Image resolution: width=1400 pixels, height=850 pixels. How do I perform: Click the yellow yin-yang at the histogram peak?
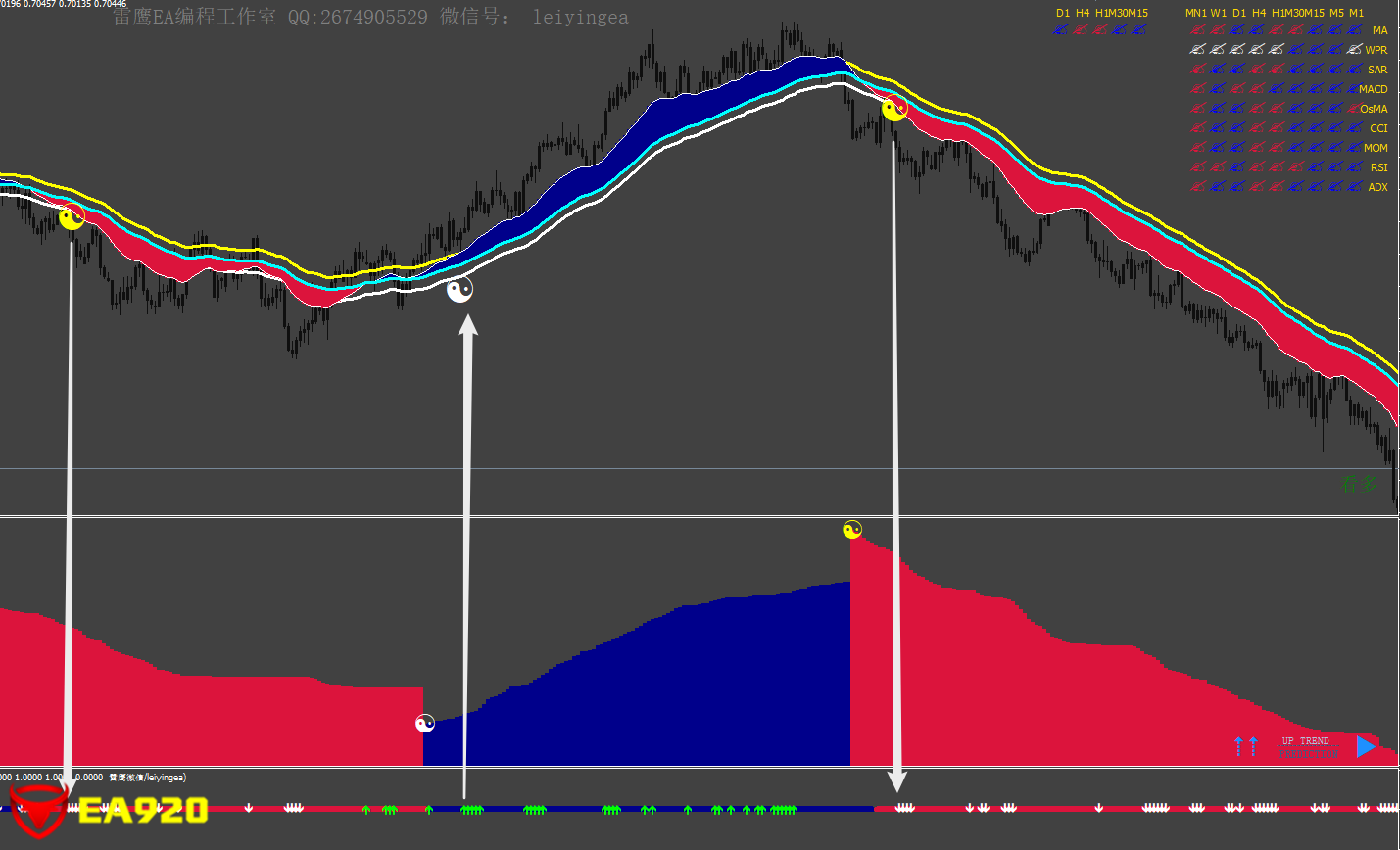coord(852,530)
